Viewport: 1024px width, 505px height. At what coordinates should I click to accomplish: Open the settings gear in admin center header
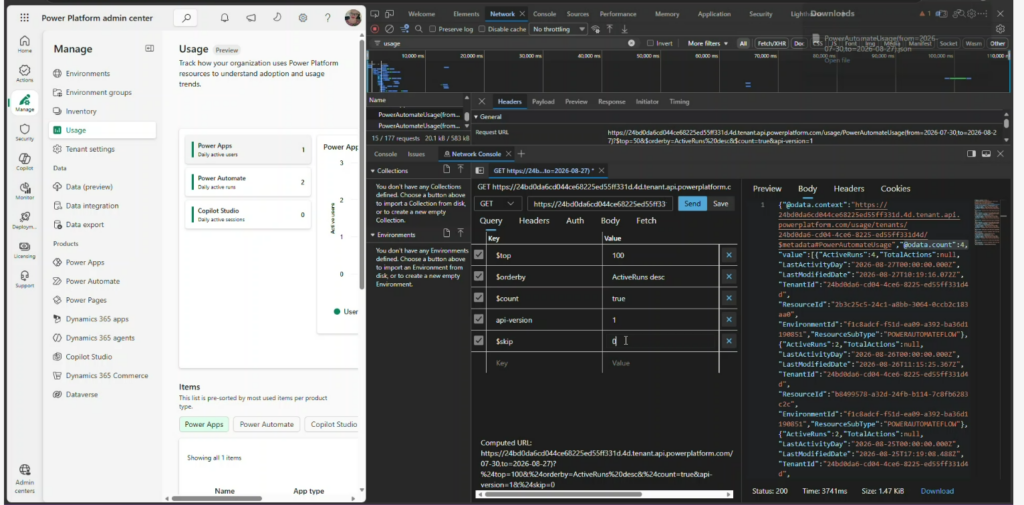(x=302, y=18)
